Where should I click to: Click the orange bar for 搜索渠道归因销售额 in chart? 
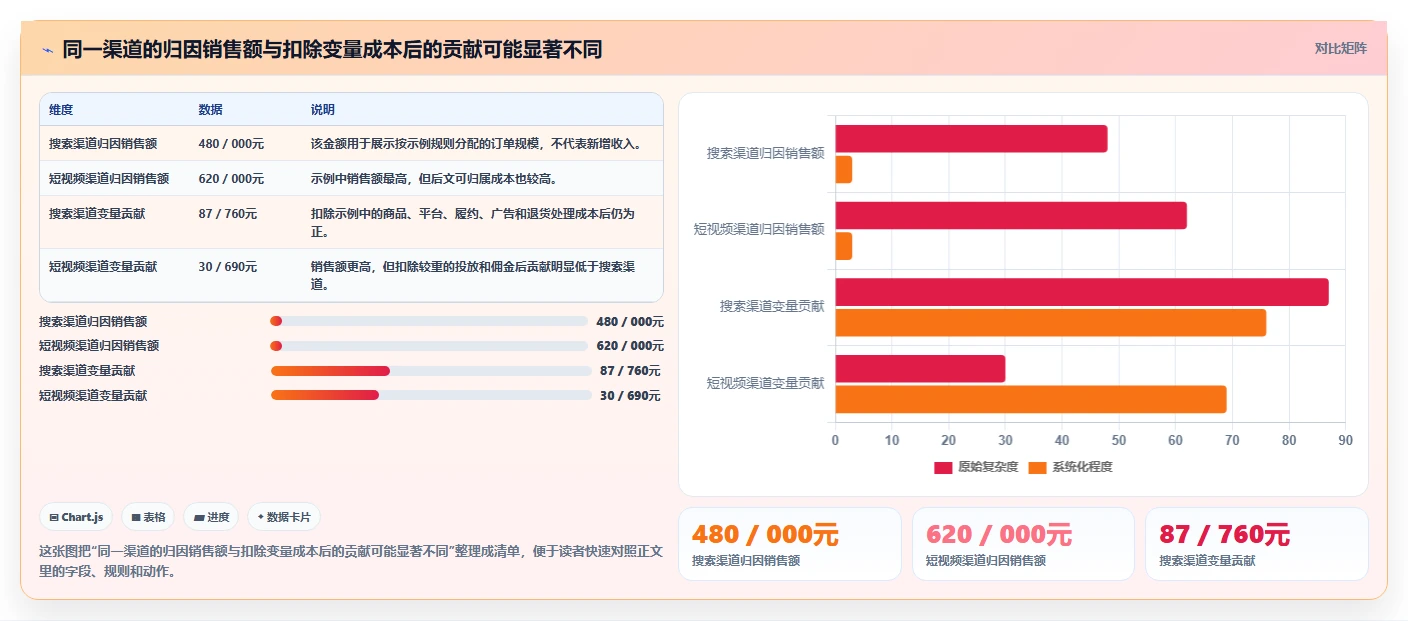coord(844,169)
